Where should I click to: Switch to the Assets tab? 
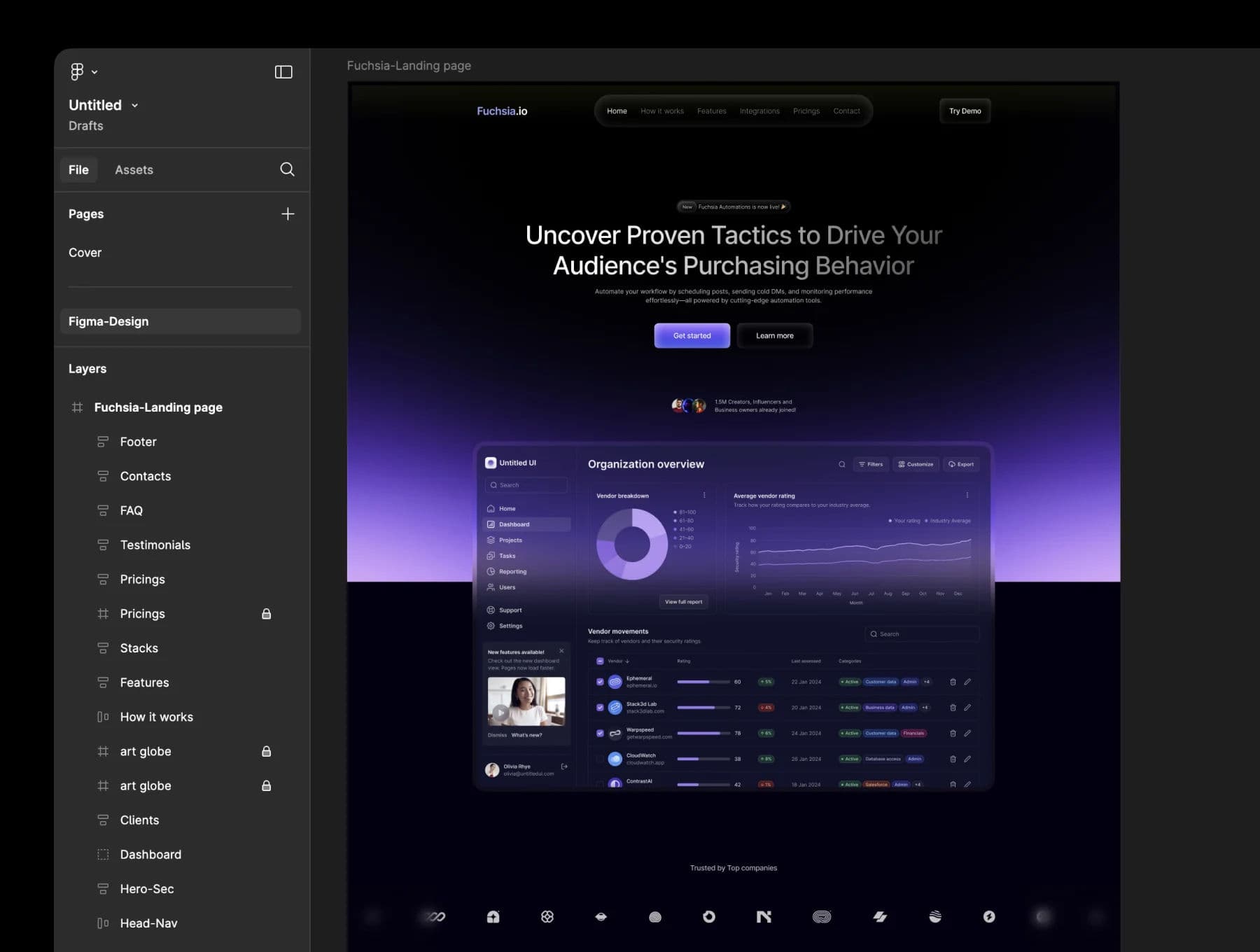point(134,170)
